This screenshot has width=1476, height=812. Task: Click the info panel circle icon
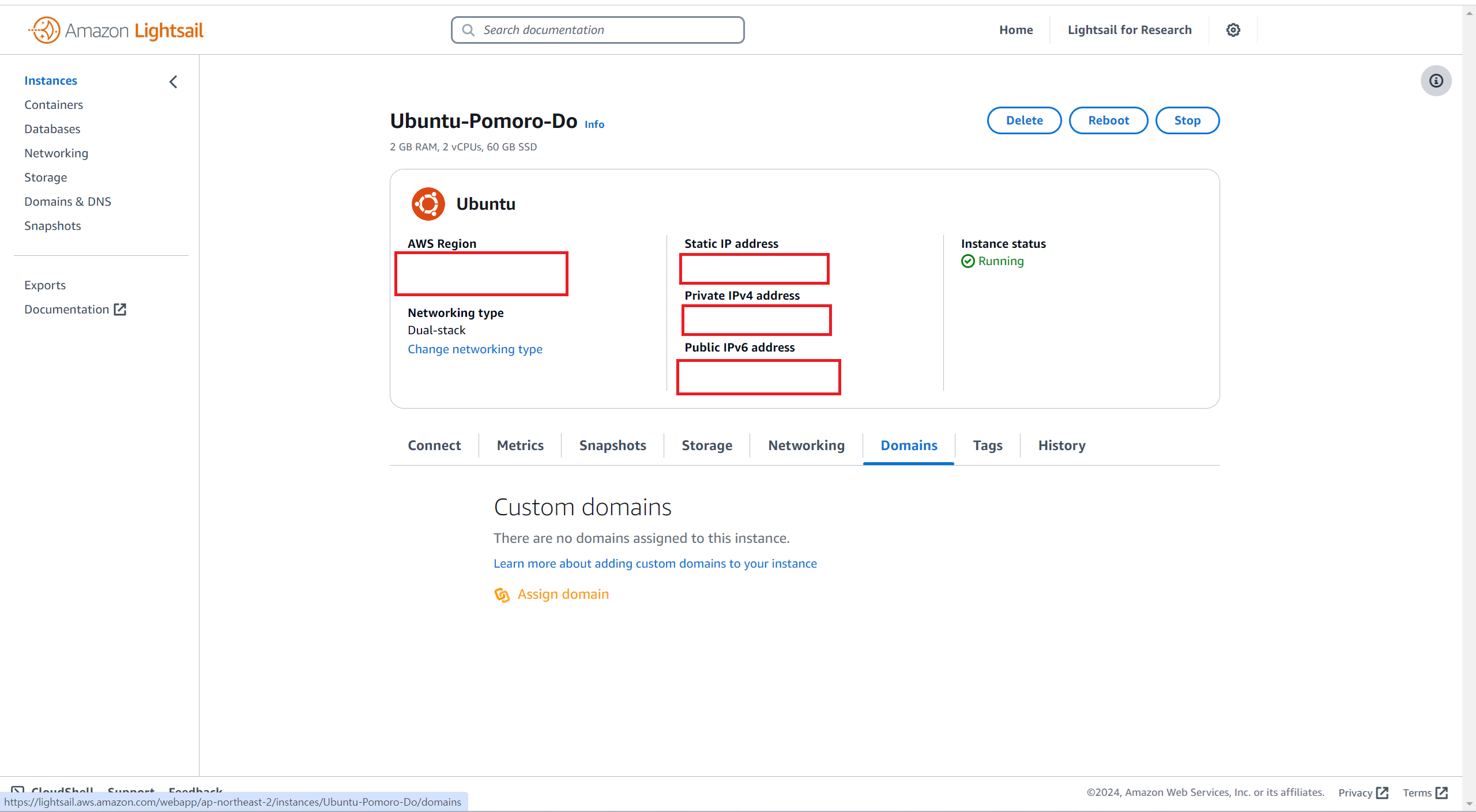click(1436, 81)
